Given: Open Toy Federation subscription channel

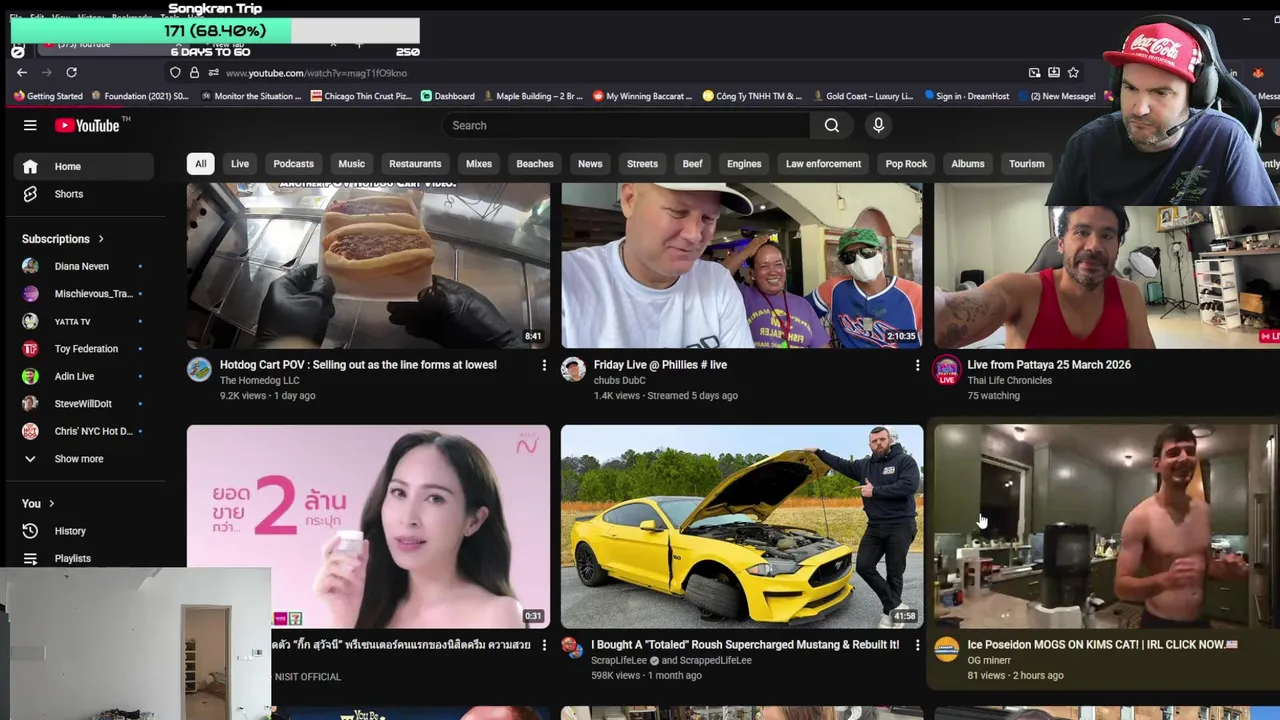Looking at the screenshot, I should (84, 349).
